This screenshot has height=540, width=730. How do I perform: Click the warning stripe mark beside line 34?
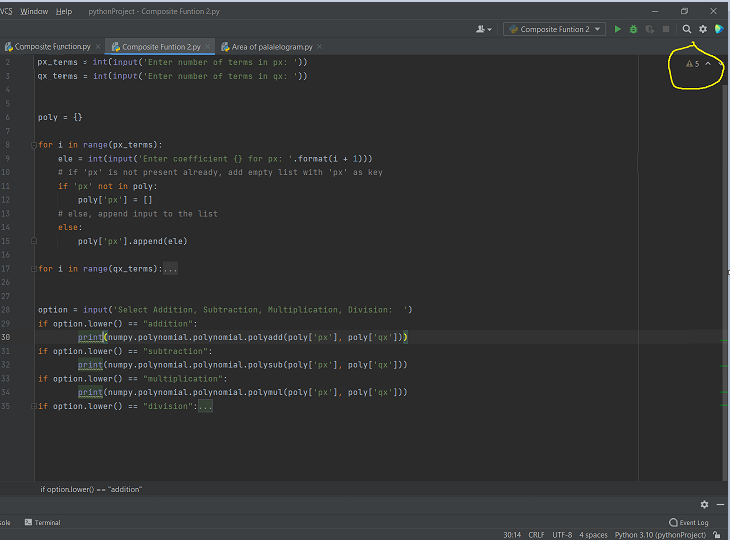[x=724, y=392]
